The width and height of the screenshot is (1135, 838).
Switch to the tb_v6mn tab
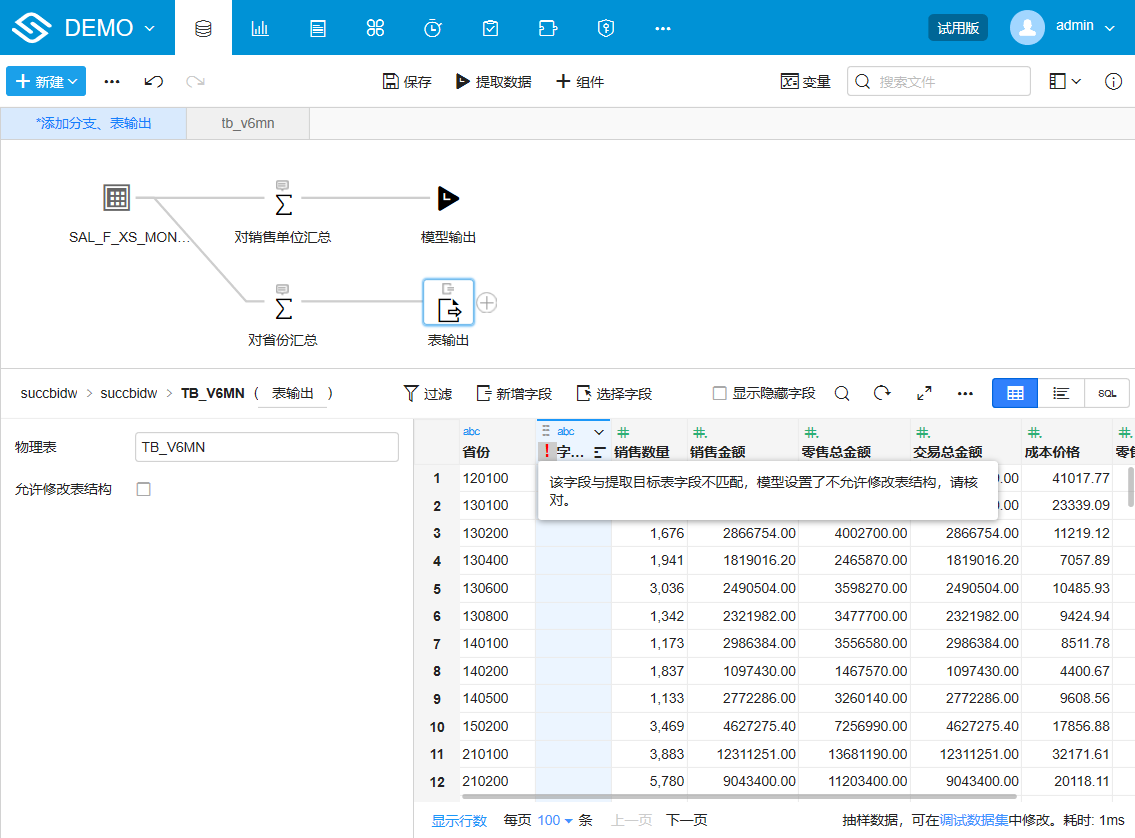248,123
